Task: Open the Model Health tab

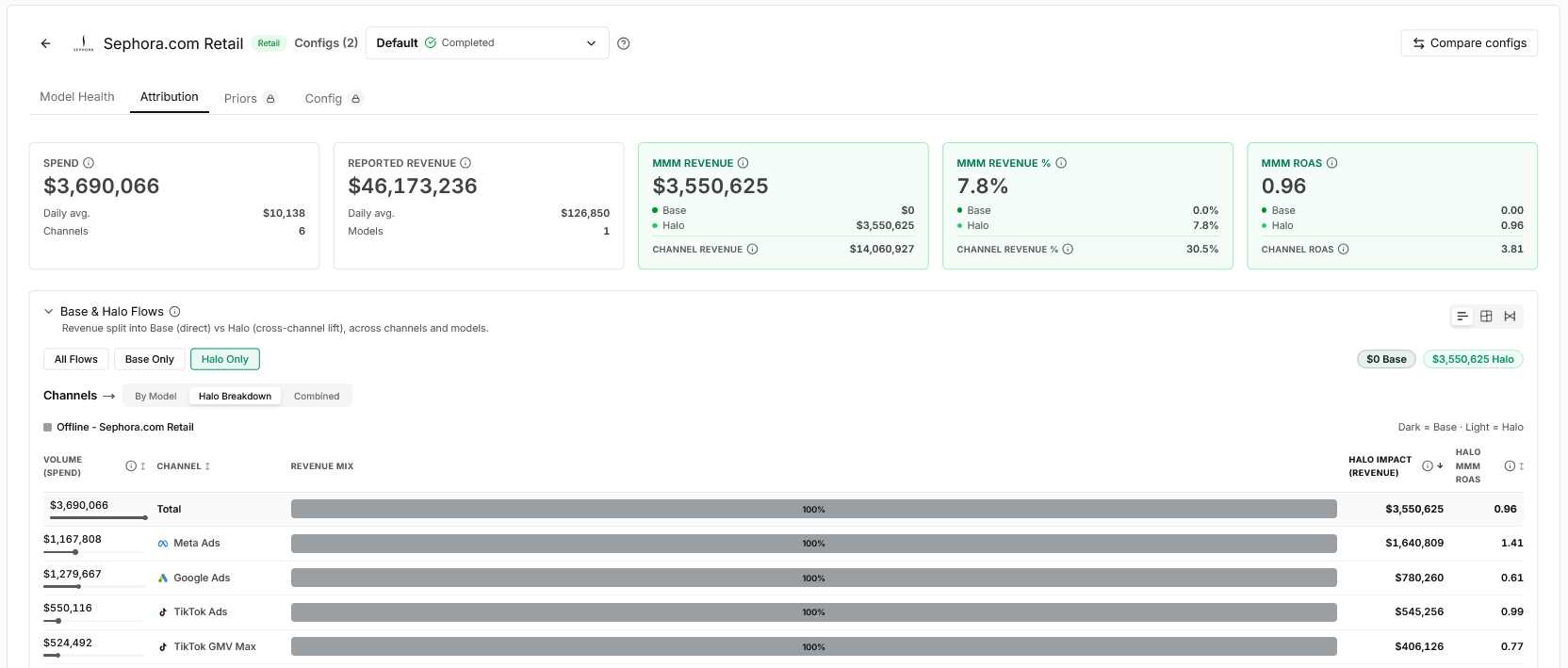Action: click(x=77, y=97)
